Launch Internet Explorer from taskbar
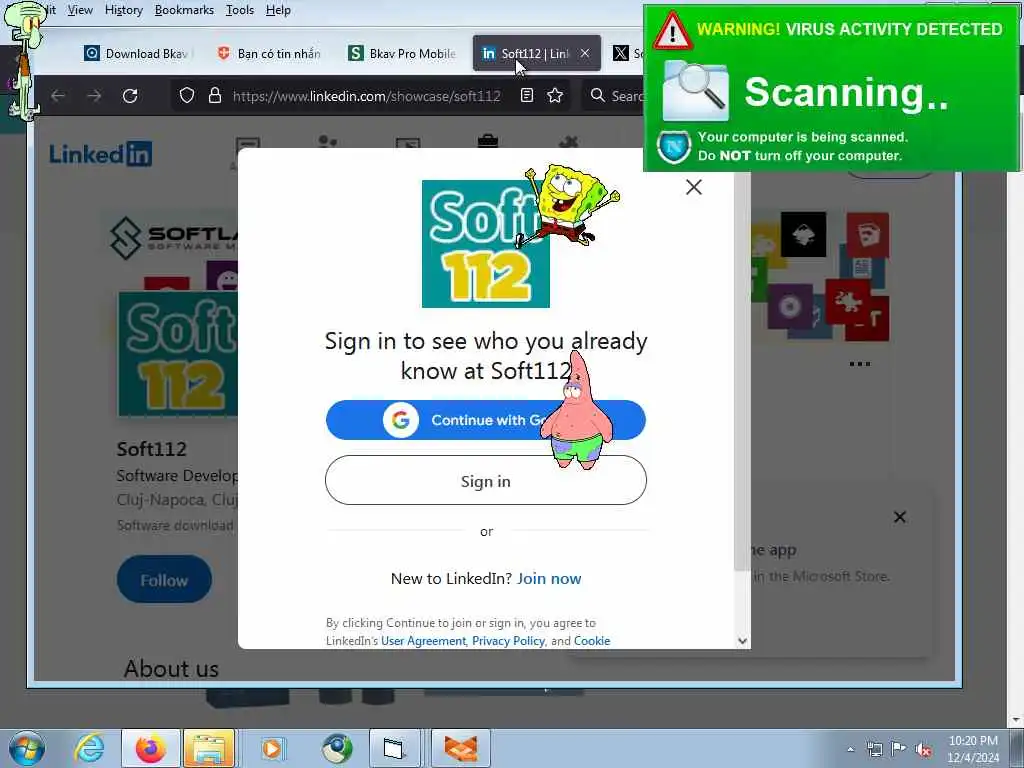 89,748
